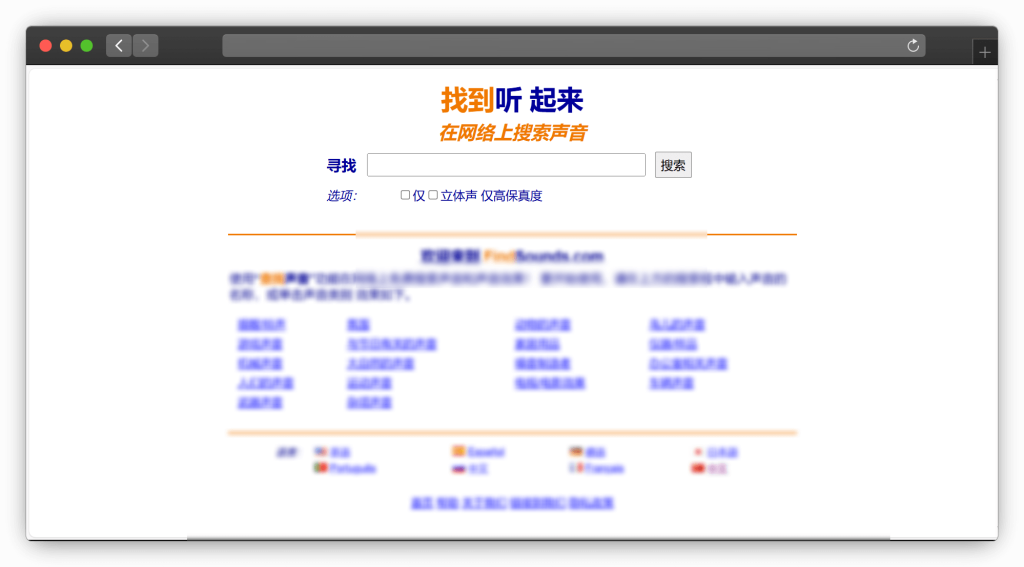
Task: Click the 选项: label
Action: [x=342, y=196]
